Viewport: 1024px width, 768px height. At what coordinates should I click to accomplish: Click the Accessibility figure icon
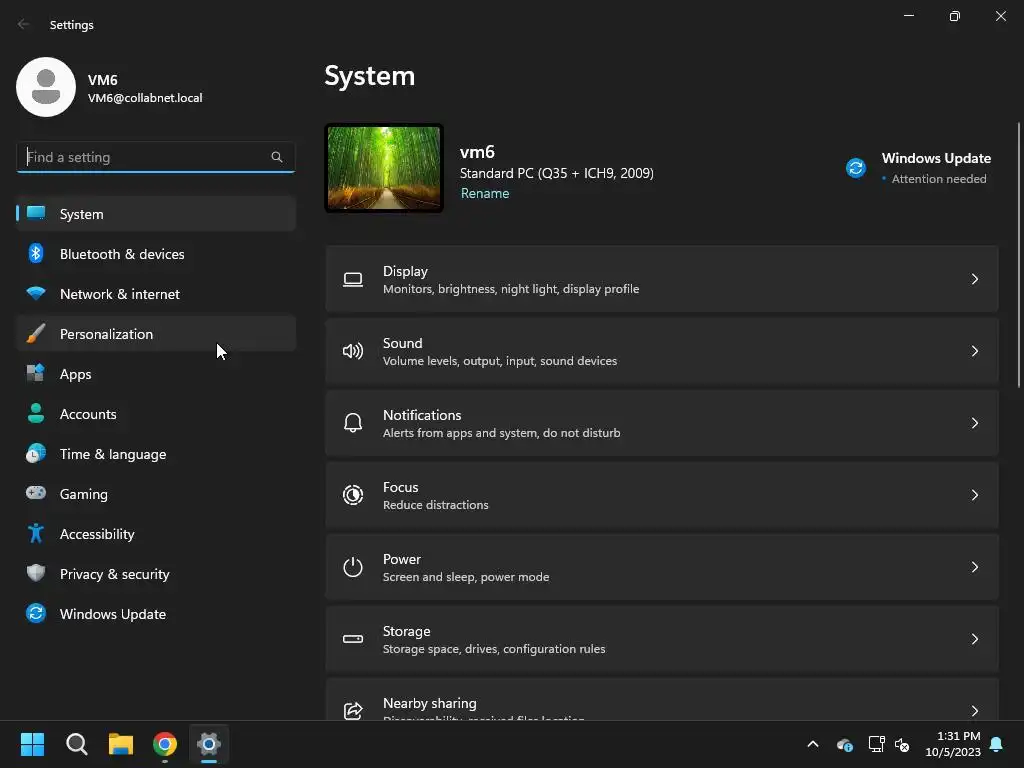pos(36,534)
